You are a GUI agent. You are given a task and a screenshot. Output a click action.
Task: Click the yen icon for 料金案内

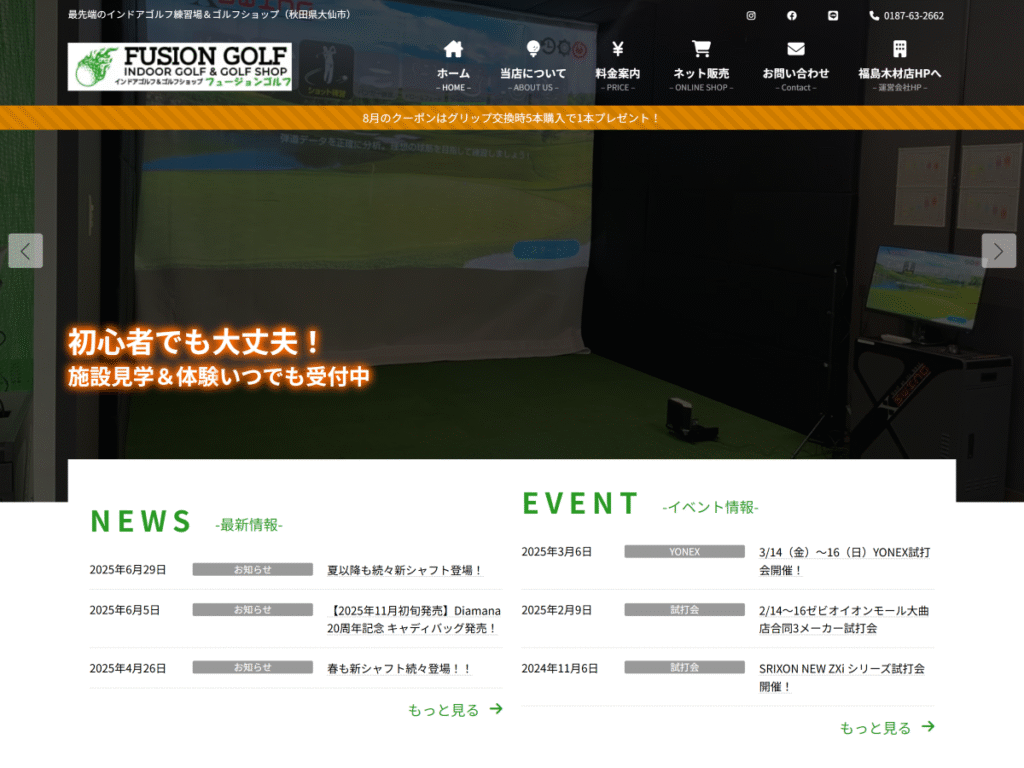[617, 49]
